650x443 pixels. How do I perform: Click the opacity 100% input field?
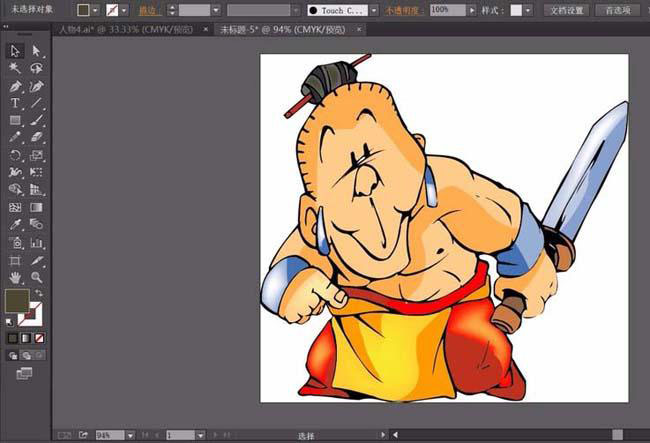[x=447, y=10]
